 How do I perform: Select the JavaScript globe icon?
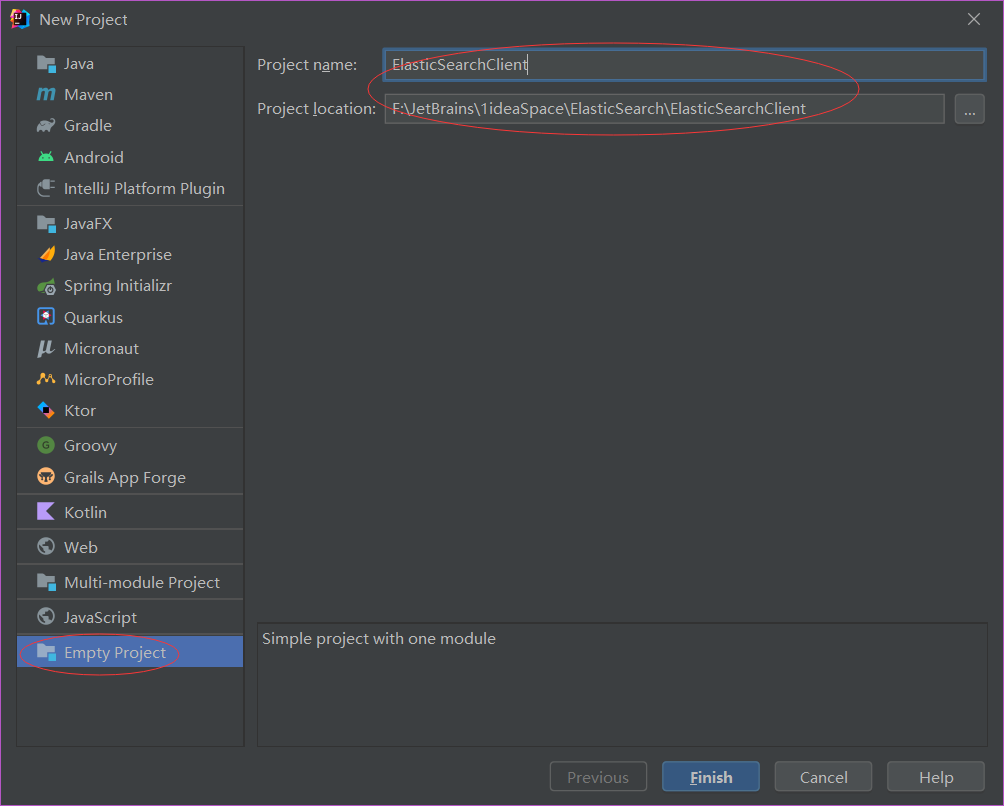[x=46, y=617]
